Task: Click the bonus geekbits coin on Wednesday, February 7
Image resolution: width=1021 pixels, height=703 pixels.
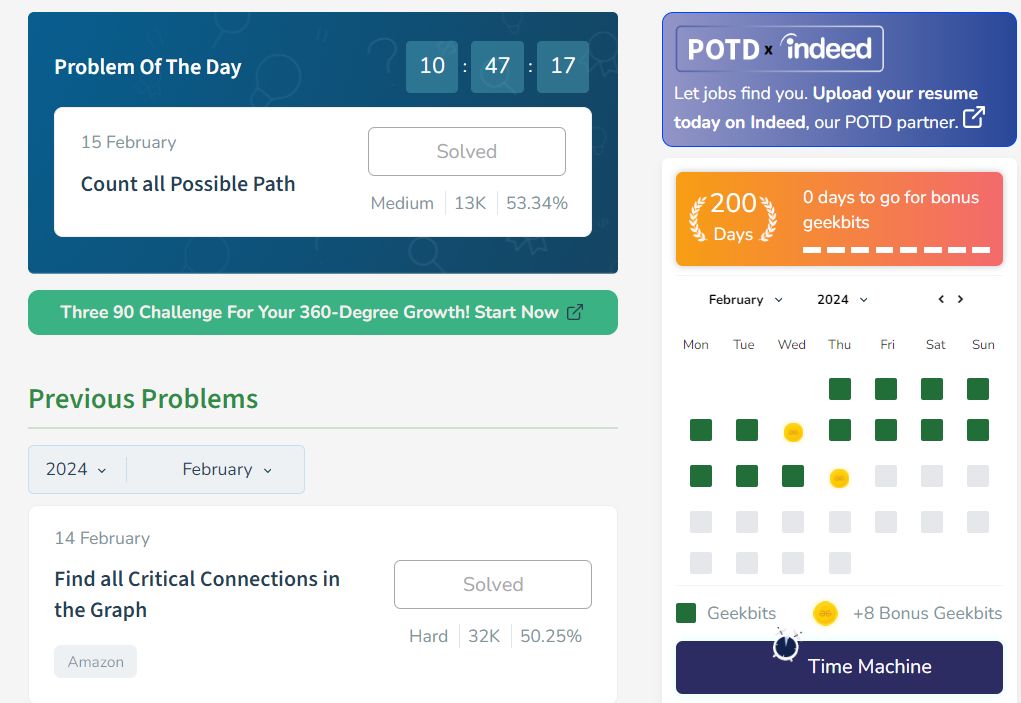Action: 793,432
